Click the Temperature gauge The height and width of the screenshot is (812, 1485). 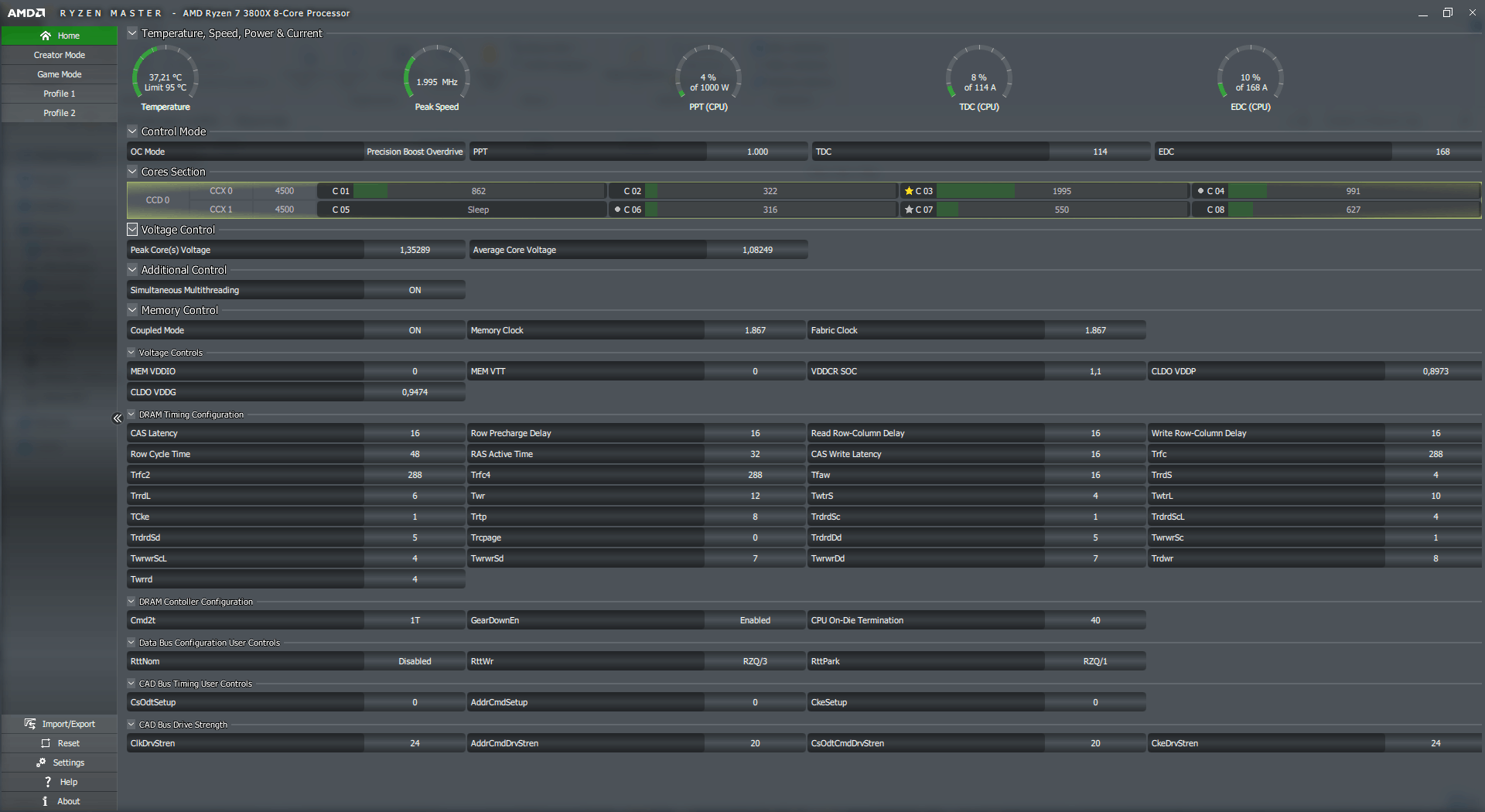tap(166, 78)
